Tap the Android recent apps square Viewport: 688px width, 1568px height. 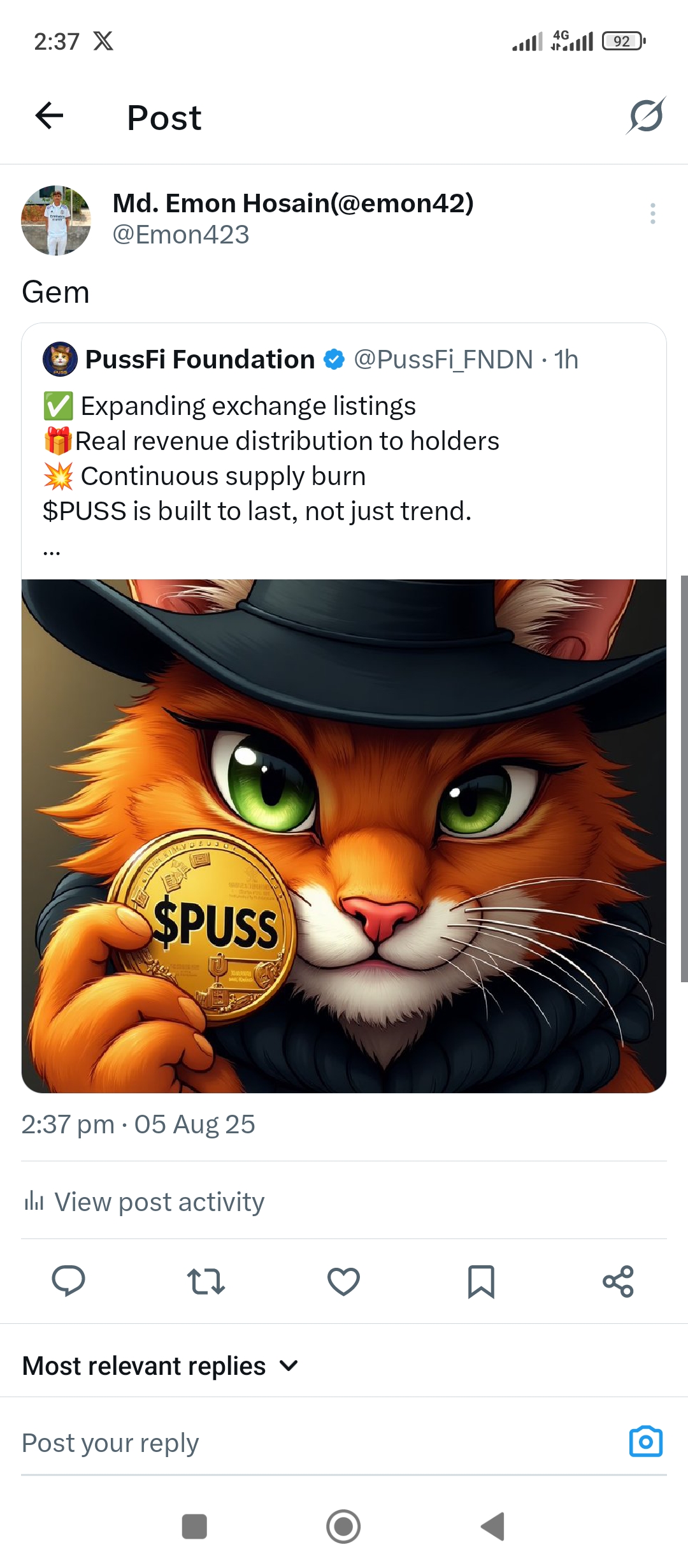pyautogui.click(x=194, y=1527)
